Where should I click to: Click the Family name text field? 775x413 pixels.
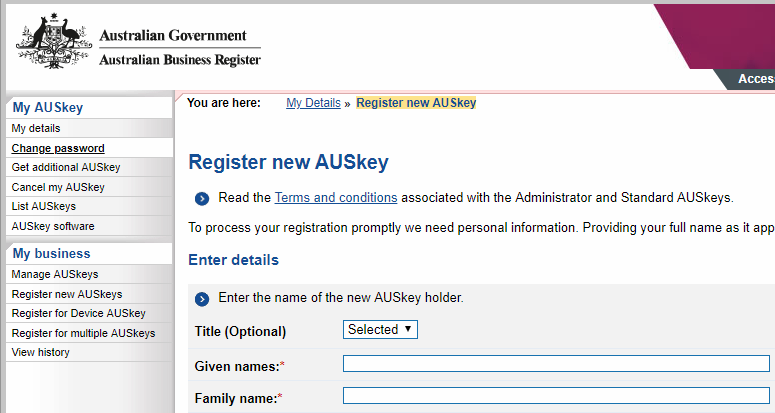click(x=556, y=396)
